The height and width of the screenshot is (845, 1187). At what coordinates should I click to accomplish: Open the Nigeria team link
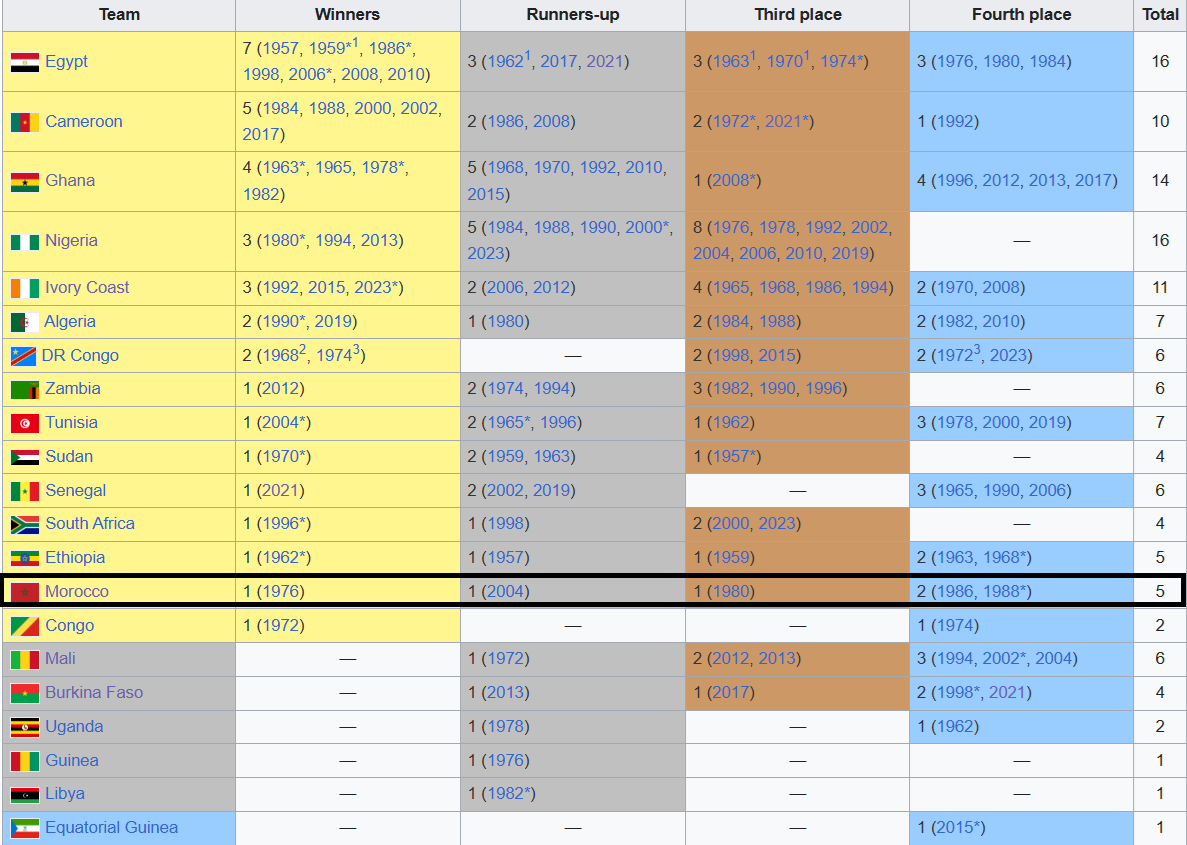(71, 240)
